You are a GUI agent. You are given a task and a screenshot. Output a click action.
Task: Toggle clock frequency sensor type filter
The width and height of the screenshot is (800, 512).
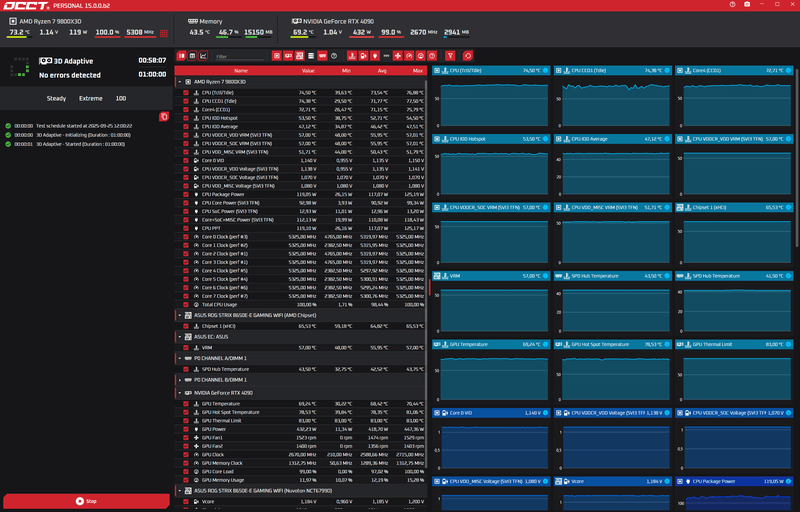click(x=409, y=56)
